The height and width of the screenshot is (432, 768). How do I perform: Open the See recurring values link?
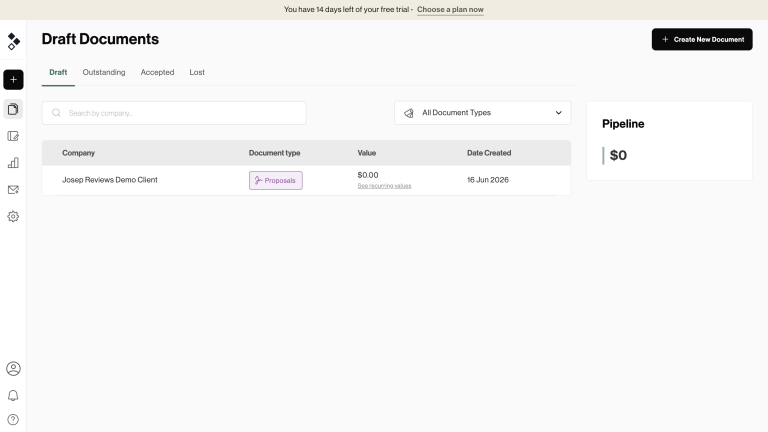(384, 186)
